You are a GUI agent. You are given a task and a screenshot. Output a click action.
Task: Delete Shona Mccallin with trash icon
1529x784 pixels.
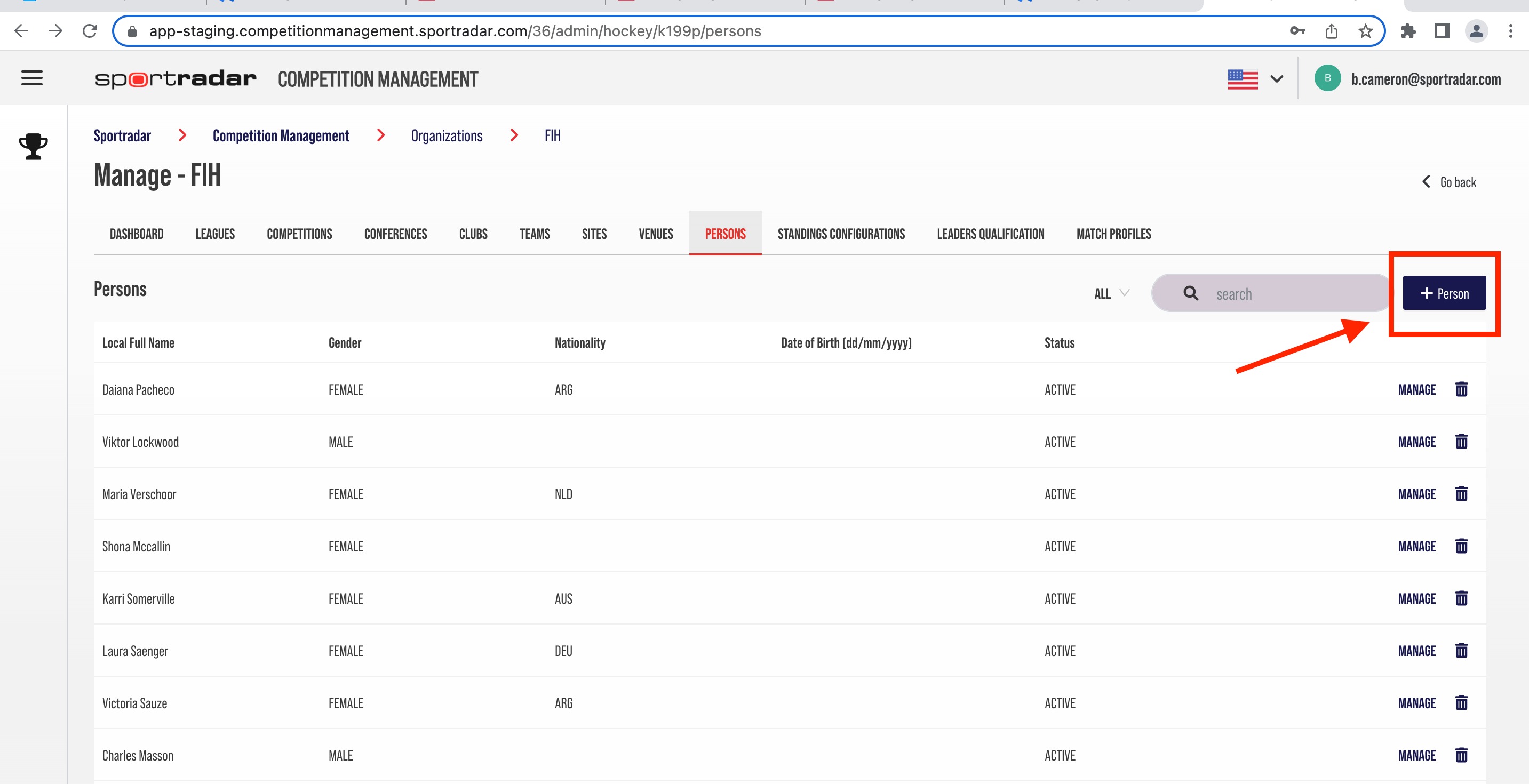point(1461,546)
